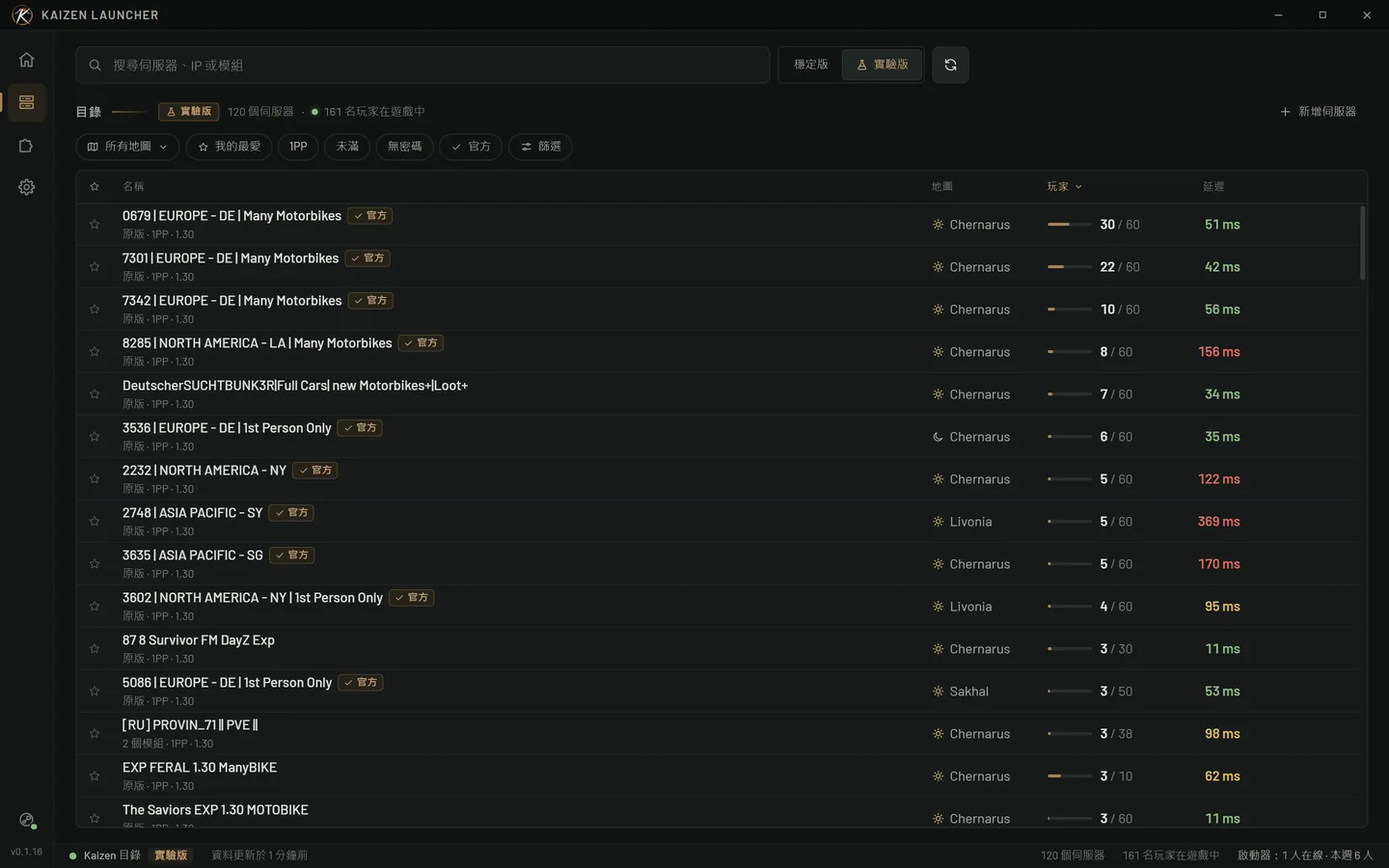
Task: Click the search servers input field
Action: pyautogui.click(x=422, y=65)
